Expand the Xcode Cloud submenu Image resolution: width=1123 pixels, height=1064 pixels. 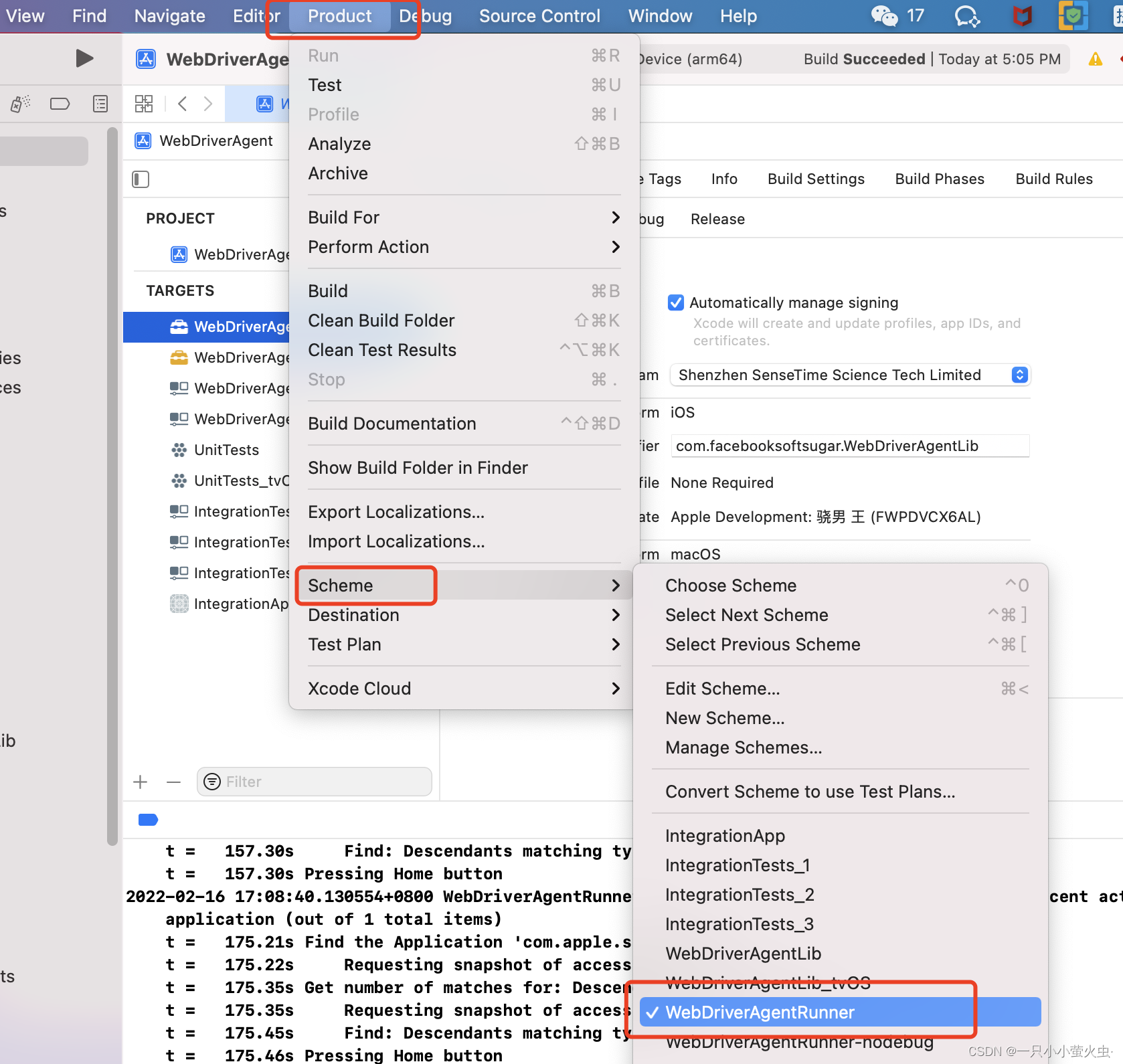(x=464, y=689)
